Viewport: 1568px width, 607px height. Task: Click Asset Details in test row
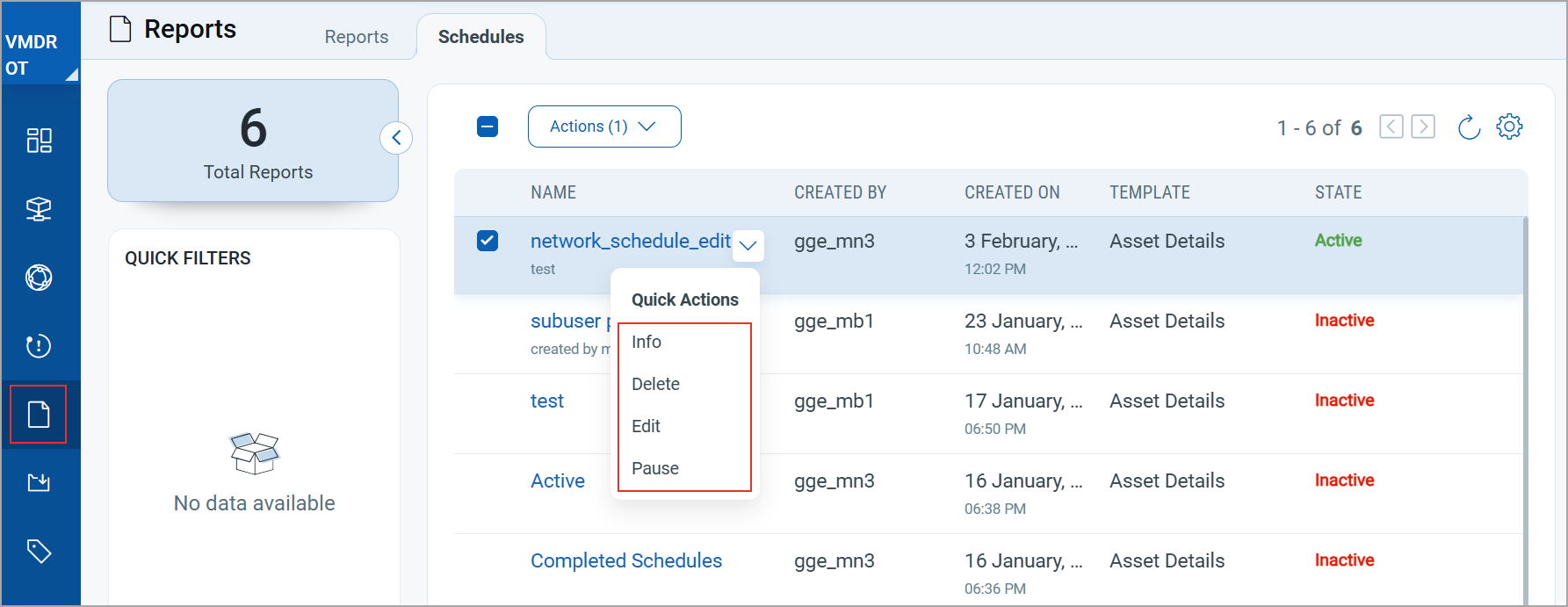[1167, 401]
